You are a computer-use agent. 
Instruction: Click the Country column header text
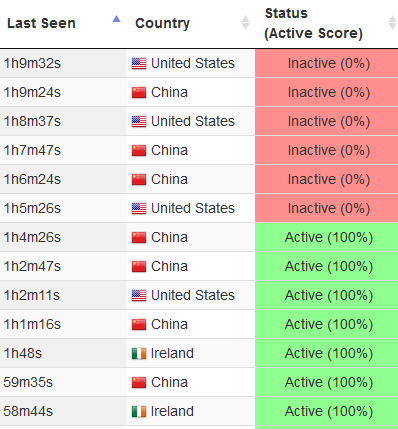point(162,23)
